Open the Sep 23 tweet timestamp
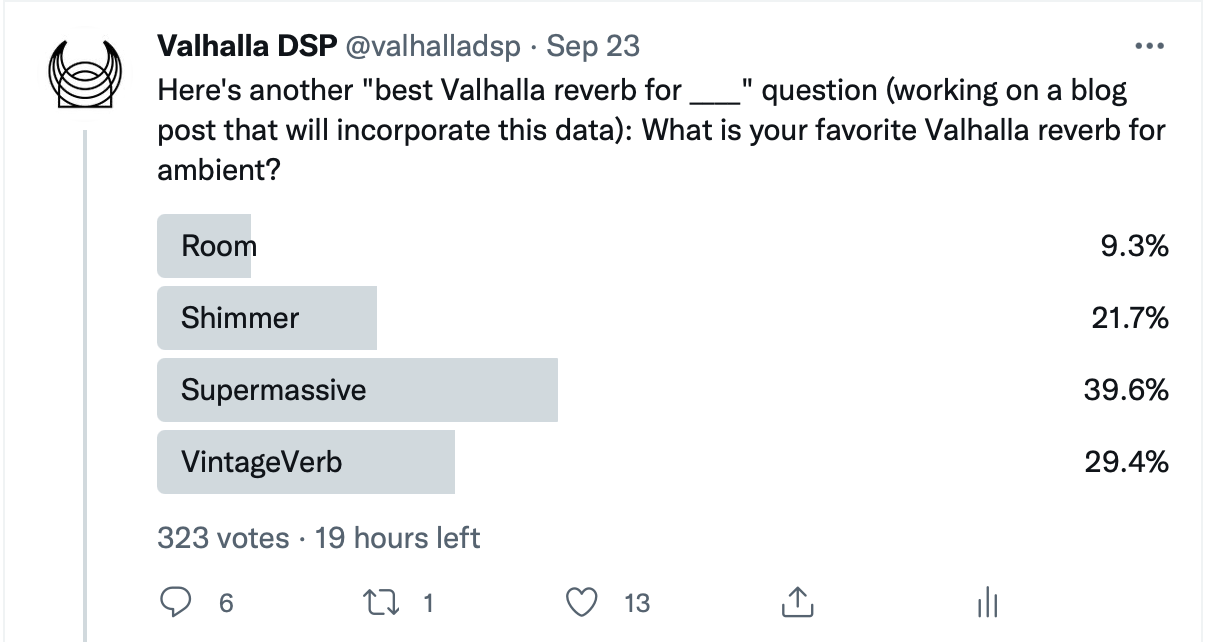The height and width of the screenshot is (642, 1208). pyautogui.click(x=594, y=46)
